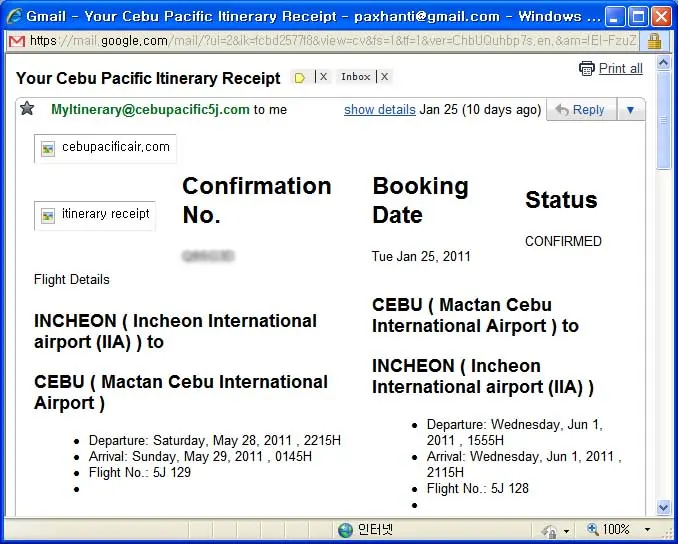Click the scrollbar down arrow

(663, 507)
